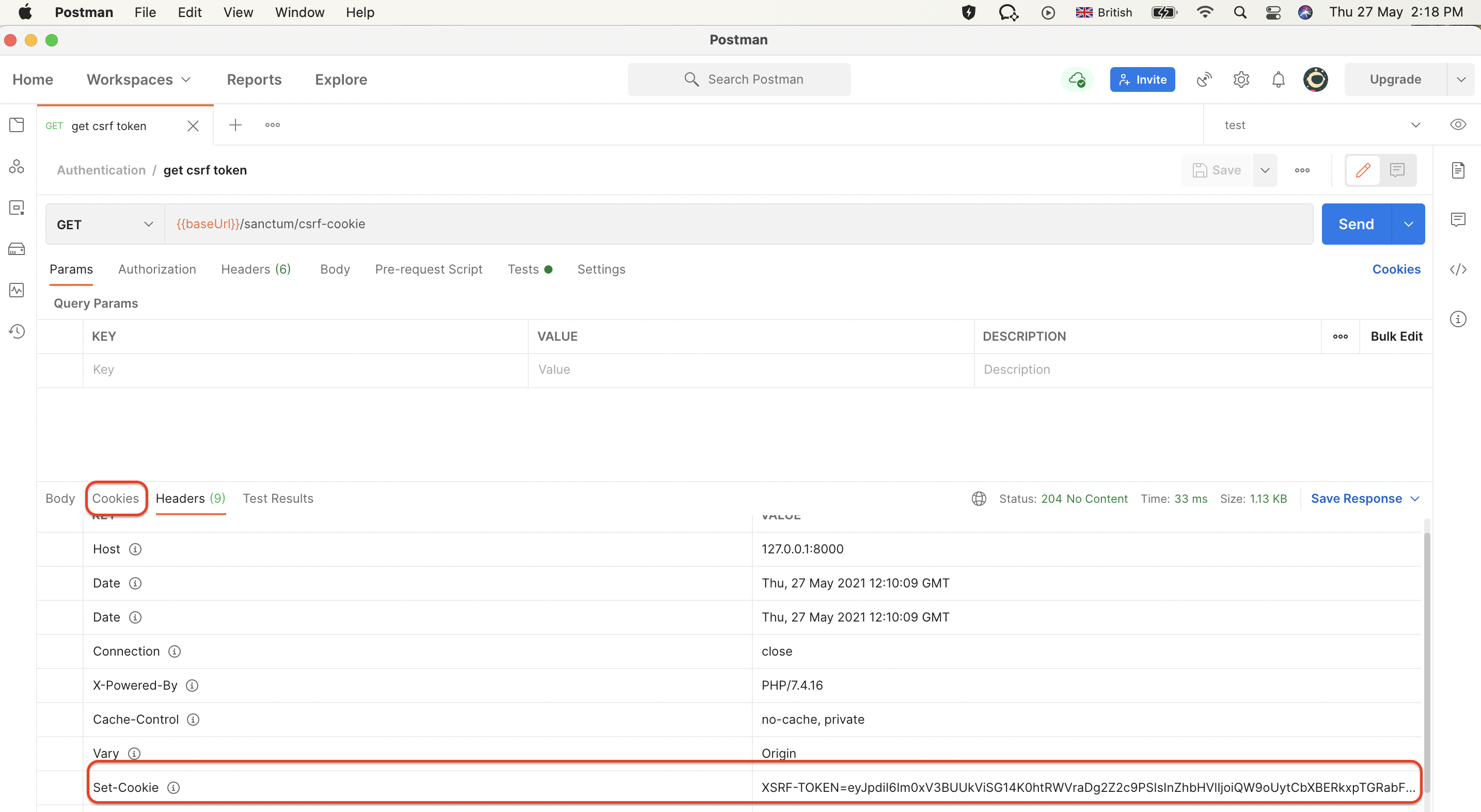The image size is (1481, 812).
Task: Switch to the Pre-request Script tab
Action: tap(429, 269)
